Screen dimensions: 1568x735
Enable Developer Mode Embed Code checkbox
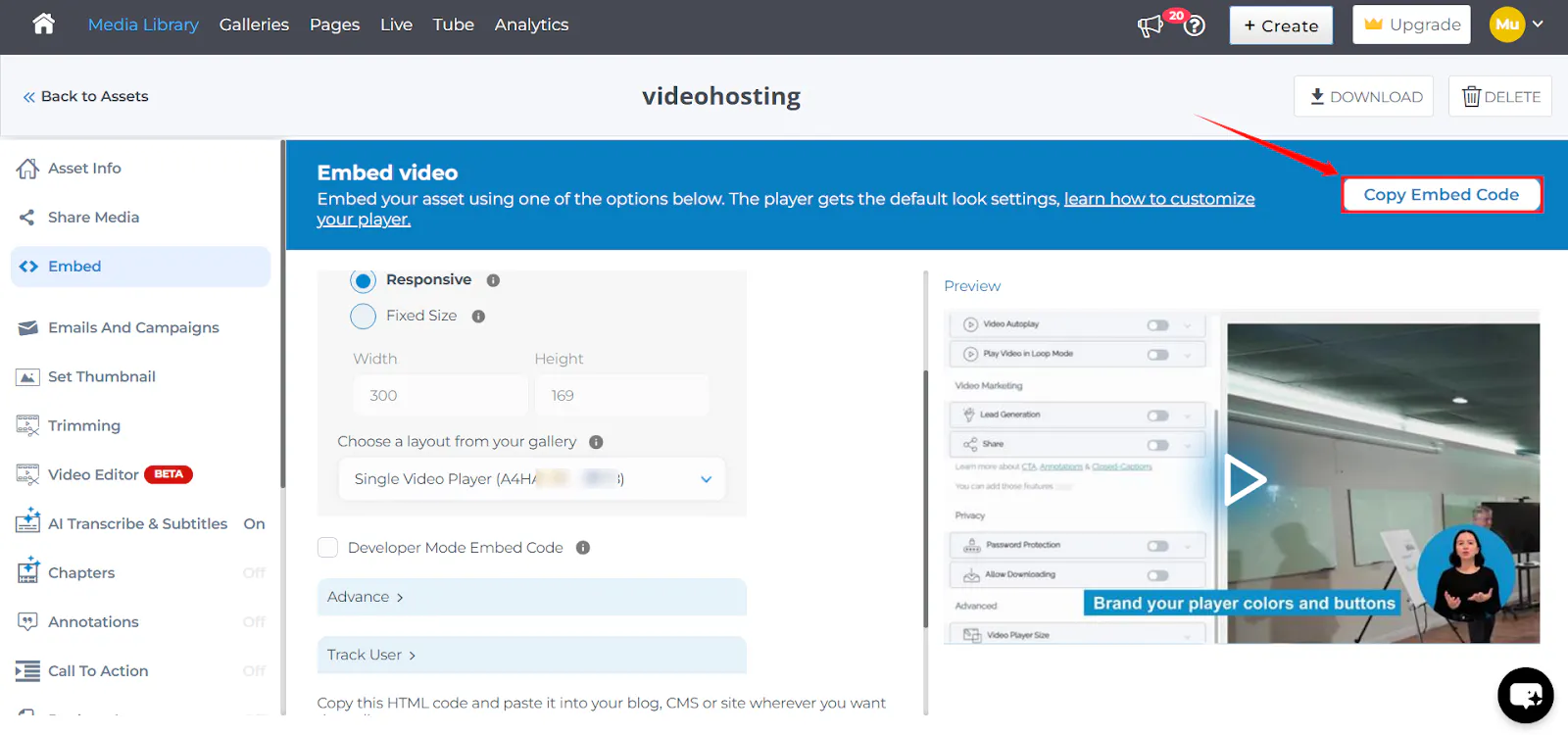tap(327, 548)
